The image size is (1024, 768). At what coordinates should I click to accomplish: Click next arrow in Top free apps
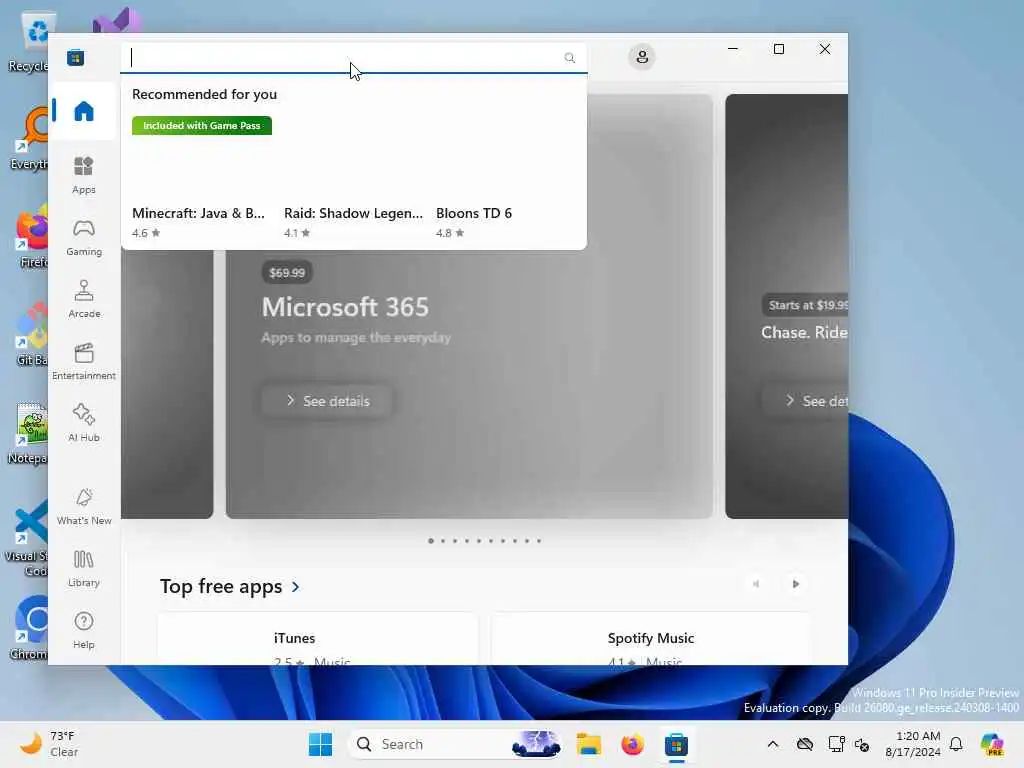coord(795,584)
